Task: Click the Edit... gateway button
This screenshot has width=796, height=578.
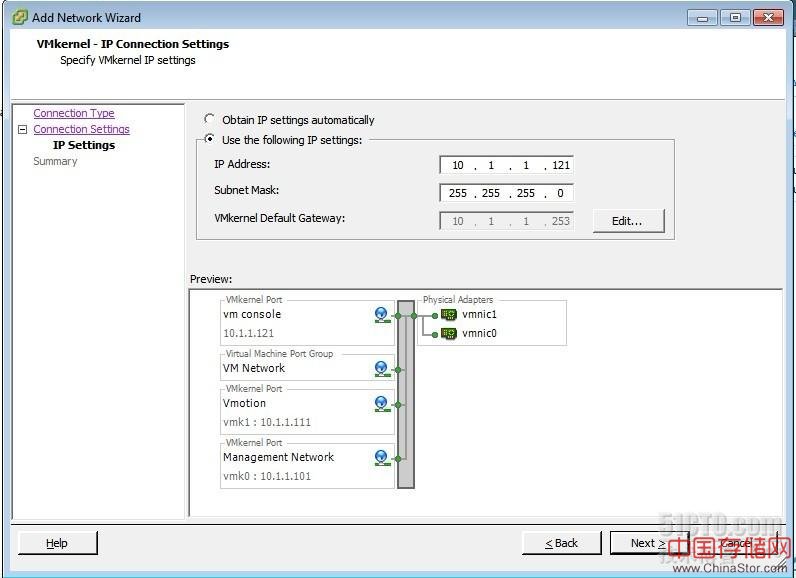Action: [628, 221]
